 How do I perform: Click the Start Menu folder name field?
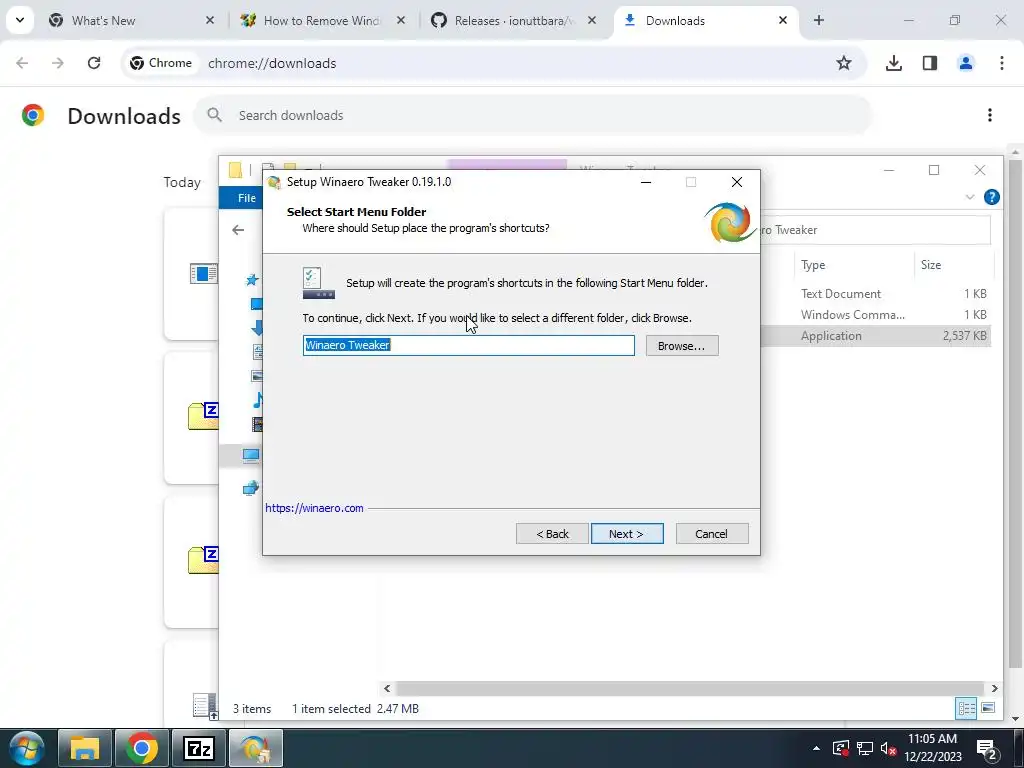pyautogui.click(x=469, y=345)
